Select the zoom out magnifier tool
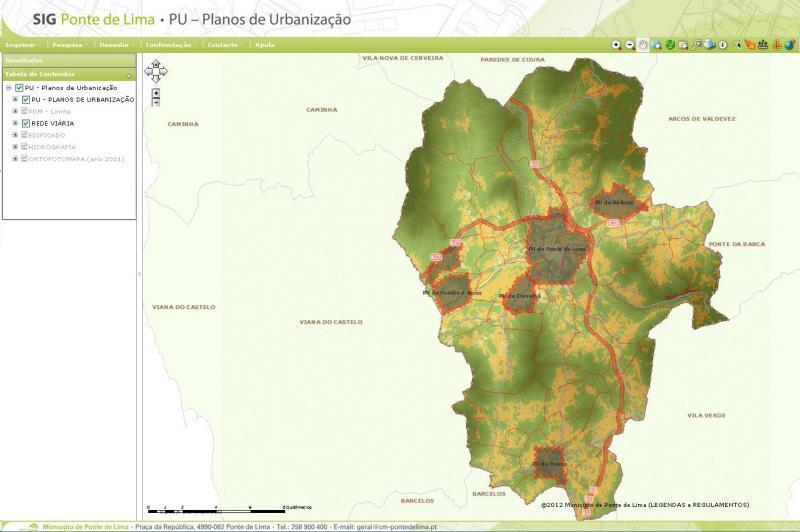The width and height of the screenshot is (800, 532). pos(630,45)
